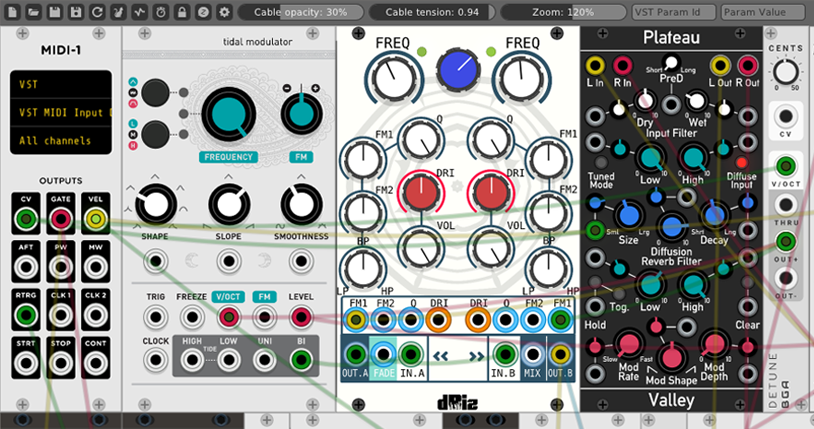The image size is (814, 429).
Task: Open settings with the gear icon
Action: click(224, 12)
